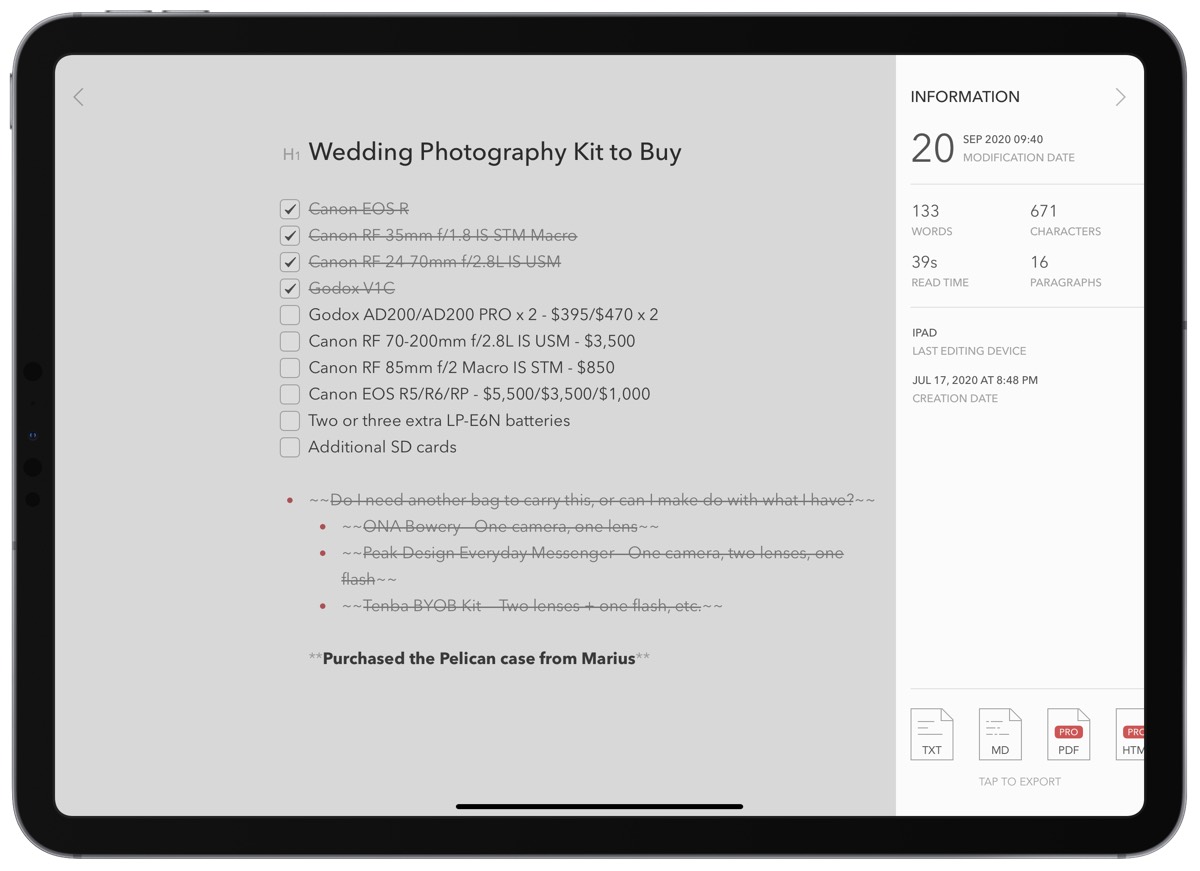Image resolution: width=1200 pixels, height=871 pixels.
Task: Click Two or three extra LP-E6N batteries
Action: 439,421
